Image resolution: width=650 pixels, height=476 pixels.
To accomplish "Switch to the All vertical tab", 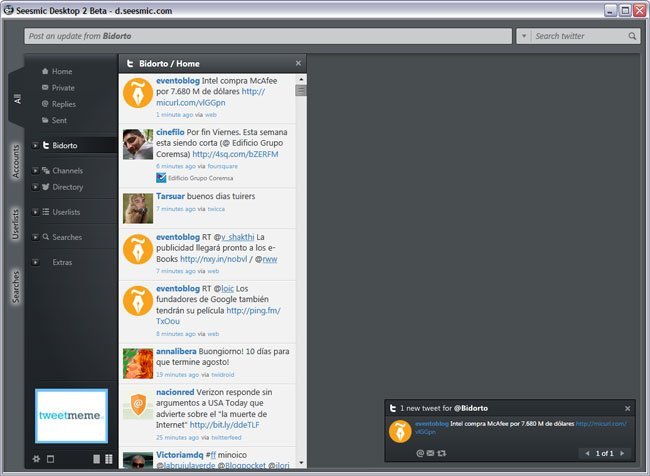I will tap(17, 98).
